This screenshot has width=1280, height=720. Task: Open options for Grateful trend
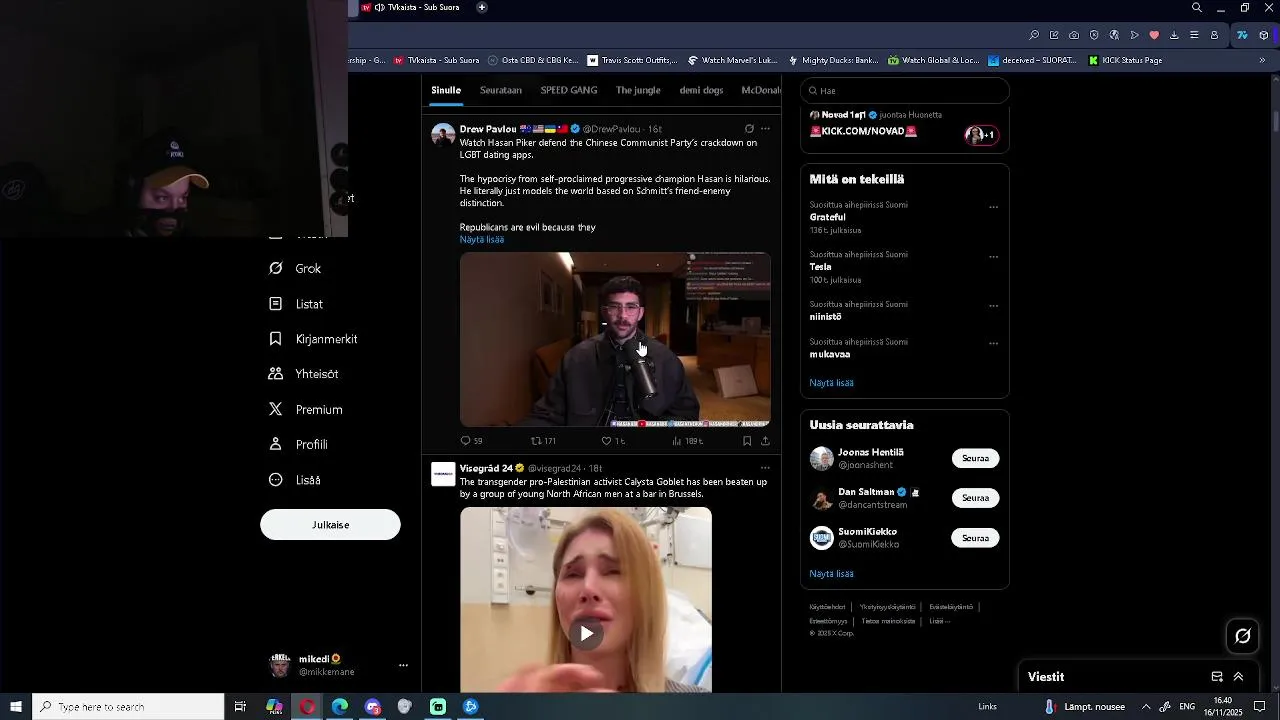[993, 208]
